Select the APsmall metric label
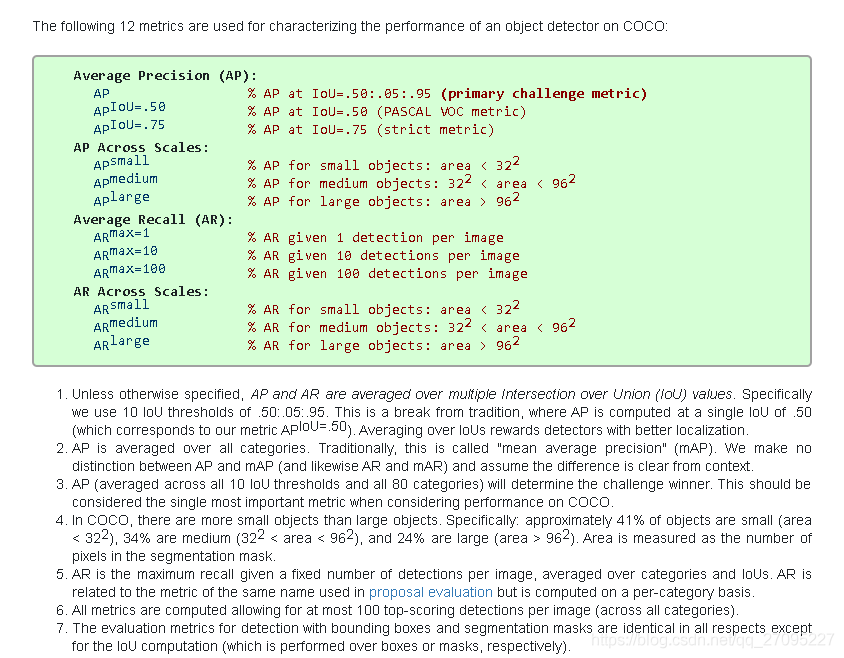The width and height of the screenshot is (844, 658). click(121, 163)
